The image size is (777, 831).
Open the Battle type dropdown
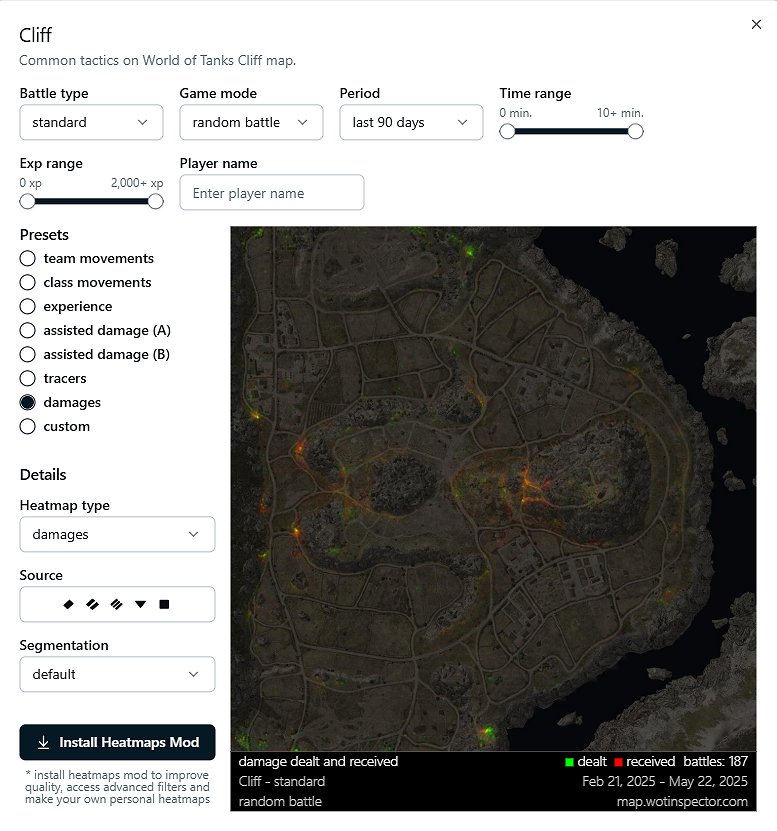coord(91,122)
